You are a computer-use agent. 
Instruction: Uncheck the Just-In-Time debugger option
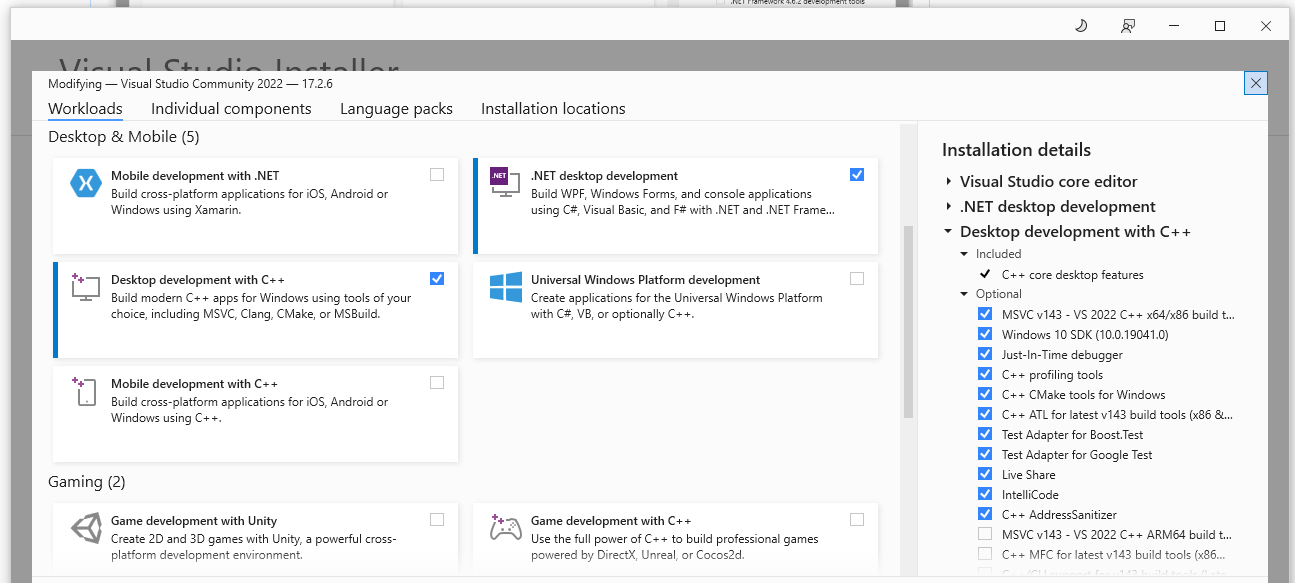(x=985, y=354)
